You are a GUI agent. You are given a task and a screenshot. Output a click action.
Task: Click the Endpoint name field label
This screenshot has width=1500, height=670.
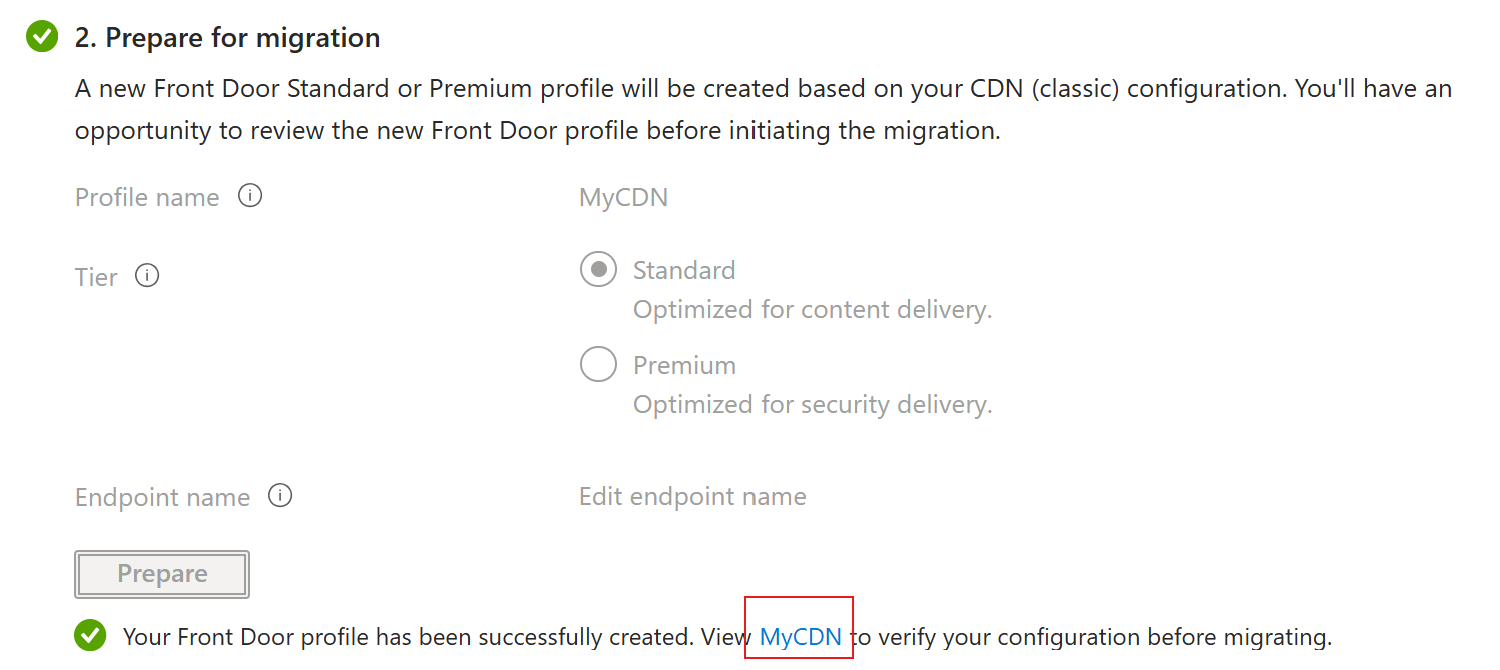(162, 496)
